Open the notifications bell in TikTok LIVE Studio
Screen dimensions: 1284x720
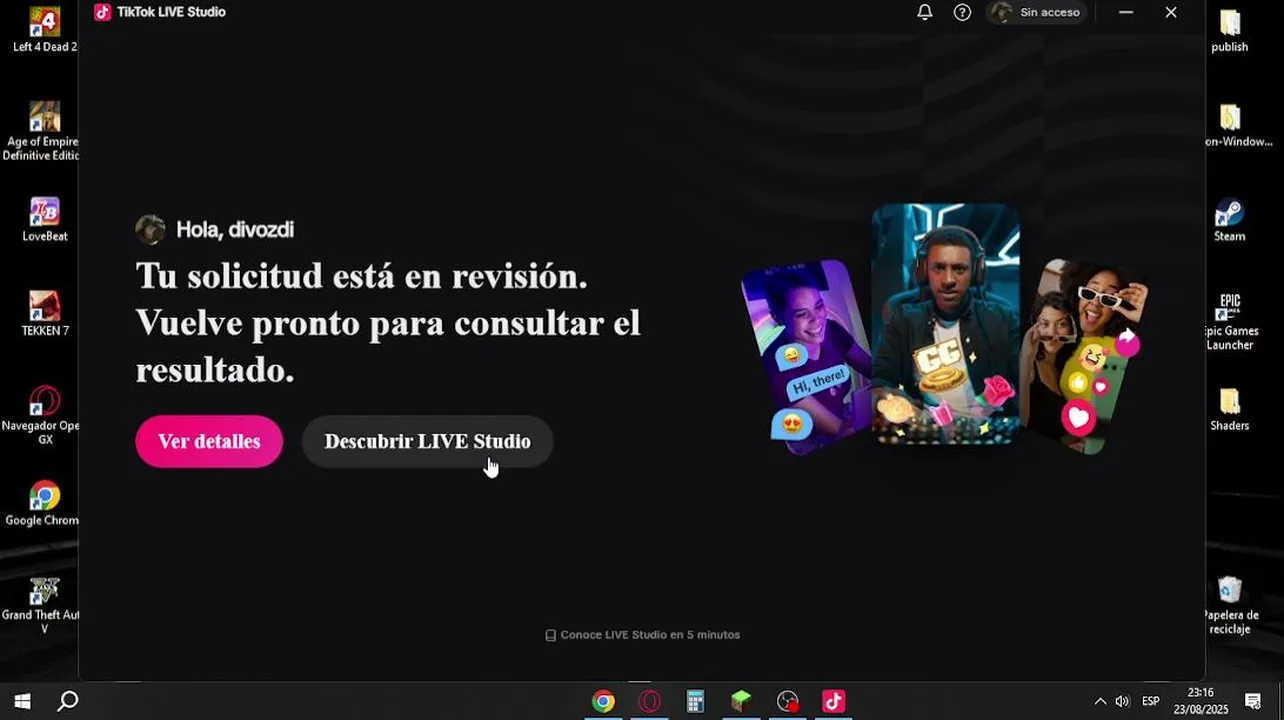coord(925,12)
